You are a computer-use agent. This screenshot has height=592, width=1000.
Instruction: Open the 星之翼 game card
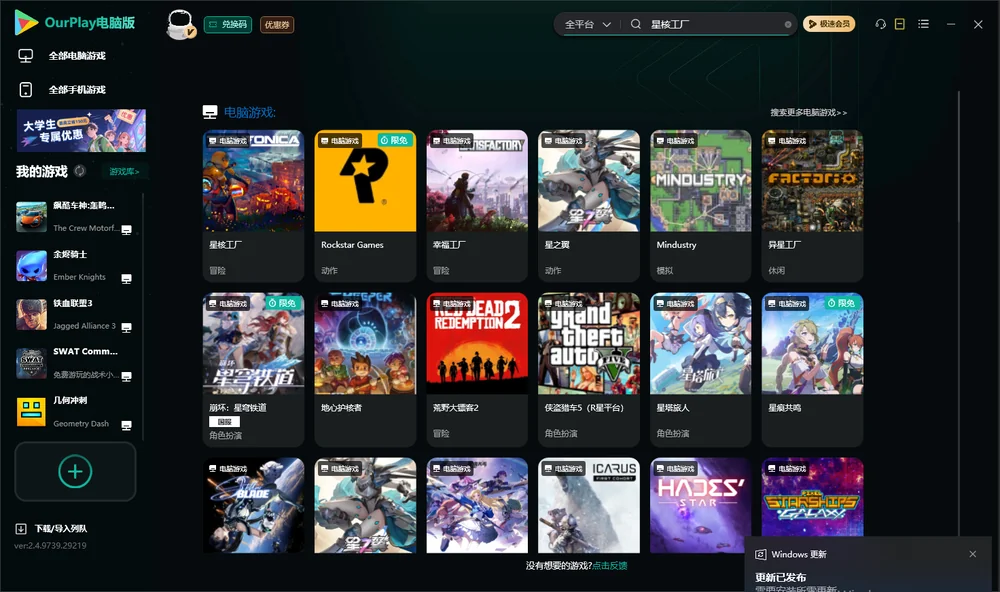pos(589,205)
